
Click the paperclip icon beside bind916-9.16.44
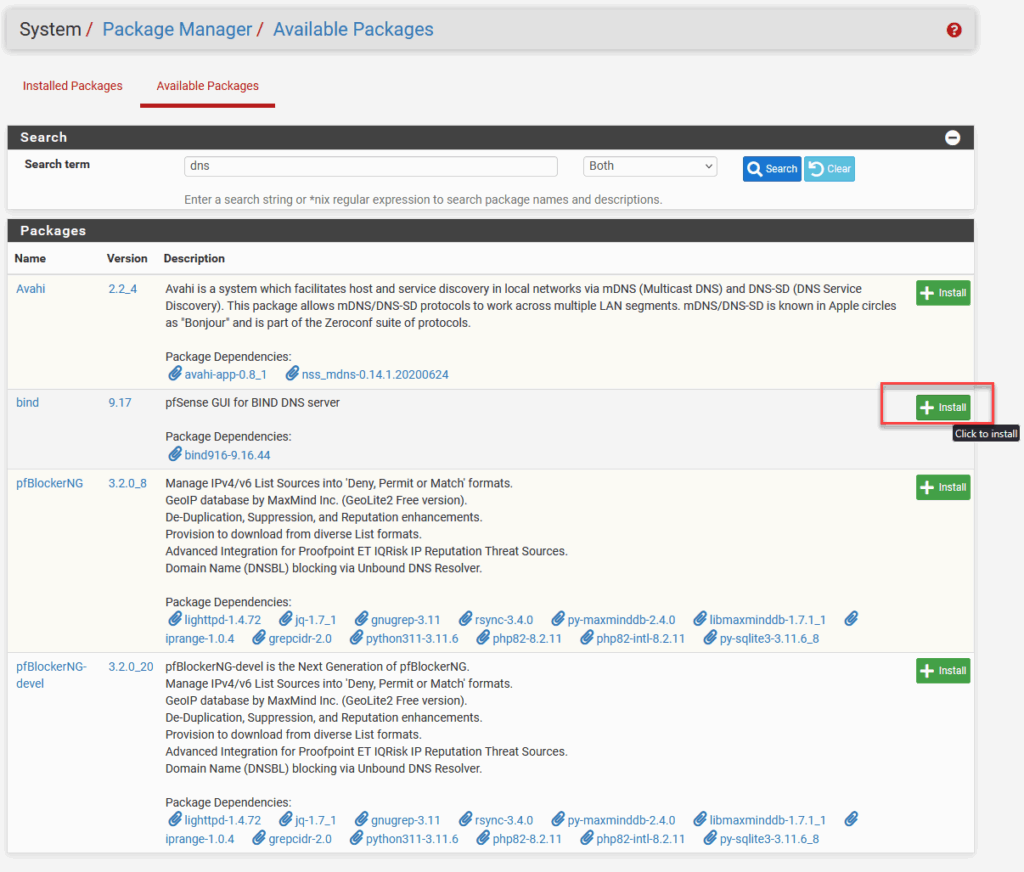pos(175,454)
